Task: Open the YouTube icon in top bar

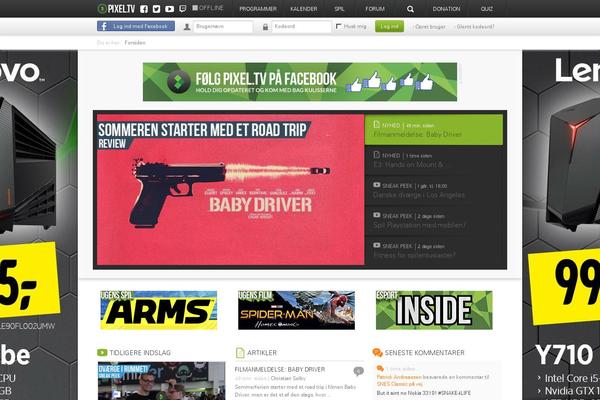Action: coord(170,9)
